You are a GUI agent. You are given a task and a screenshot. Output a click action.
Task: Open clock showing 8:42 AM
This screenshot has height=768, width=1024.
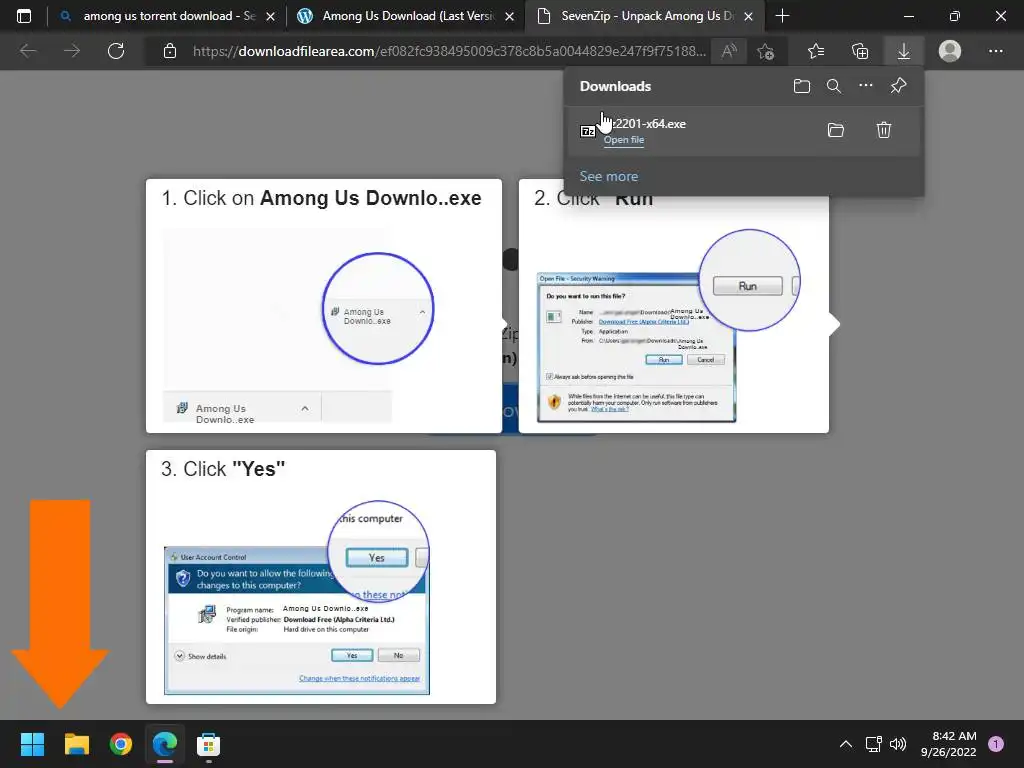[948, 744]
